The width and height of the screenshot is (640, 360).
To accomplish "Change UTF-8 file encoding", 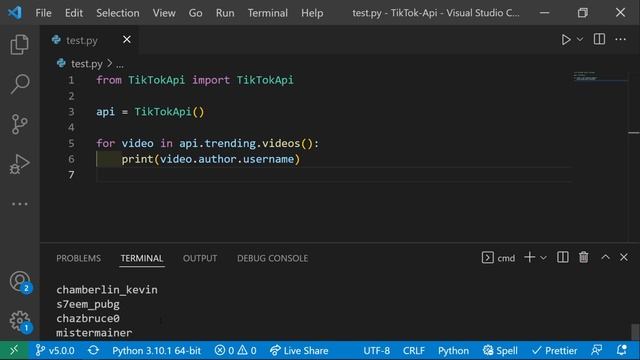I will (376, 351).
